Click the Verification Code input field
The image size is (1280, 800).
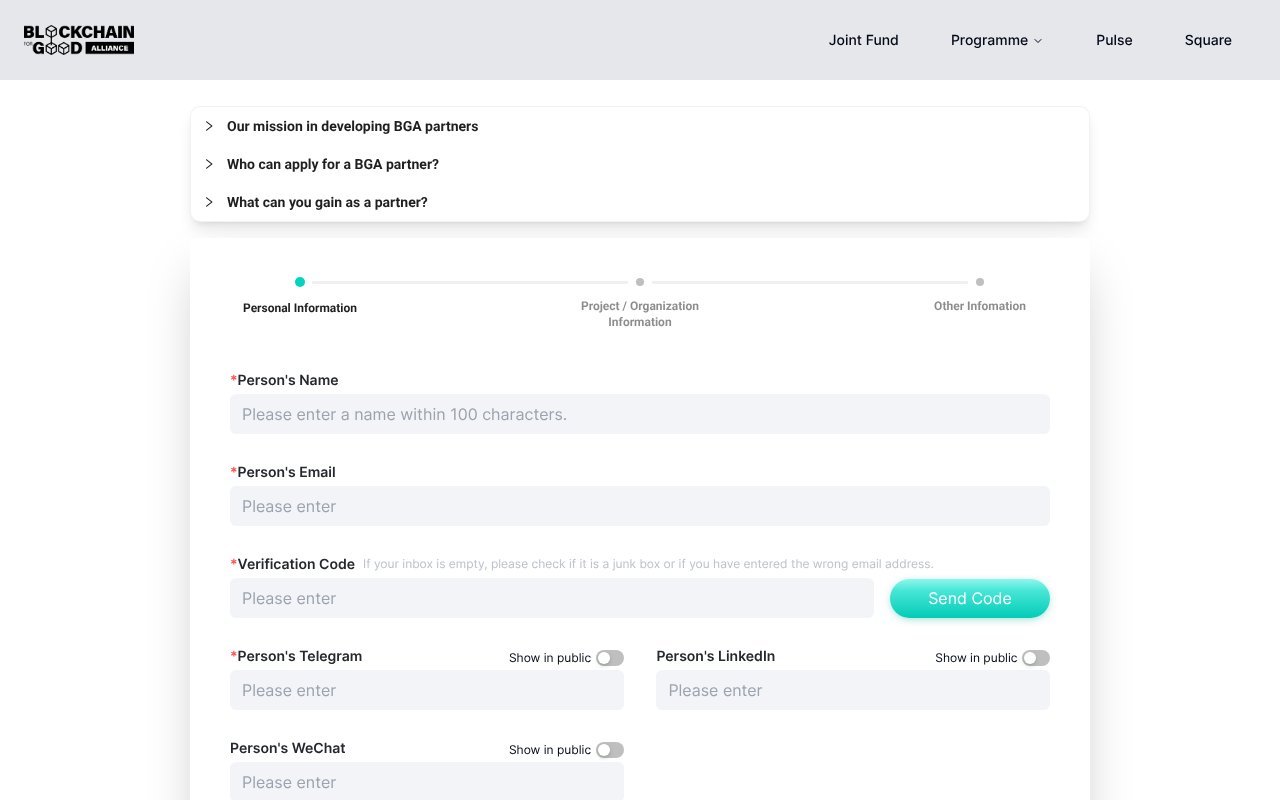tap(552, 598)
